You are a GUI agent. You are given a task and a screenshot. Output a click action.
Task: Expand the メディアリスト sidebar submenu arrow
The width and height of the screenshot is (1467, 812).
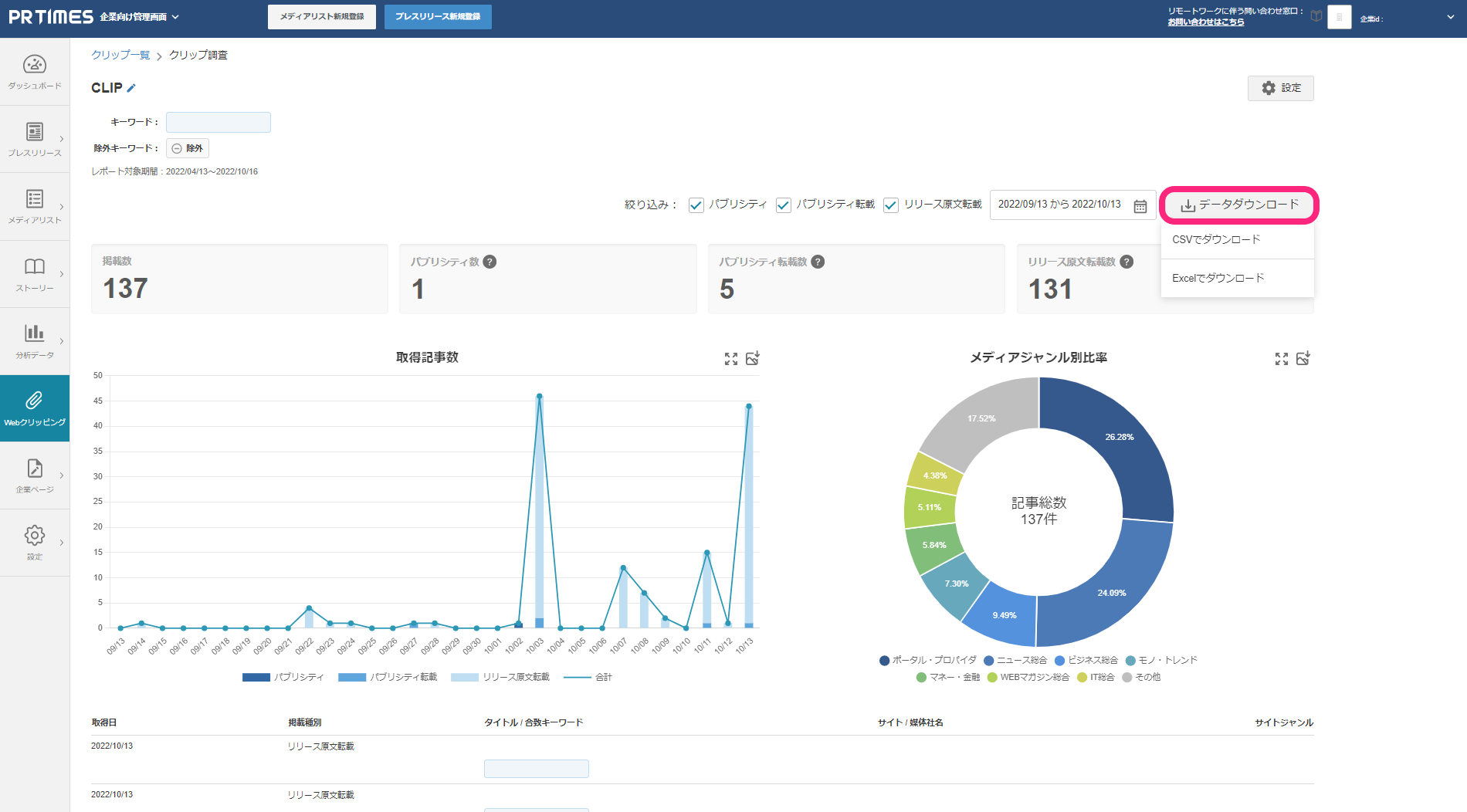click(62, 207)
